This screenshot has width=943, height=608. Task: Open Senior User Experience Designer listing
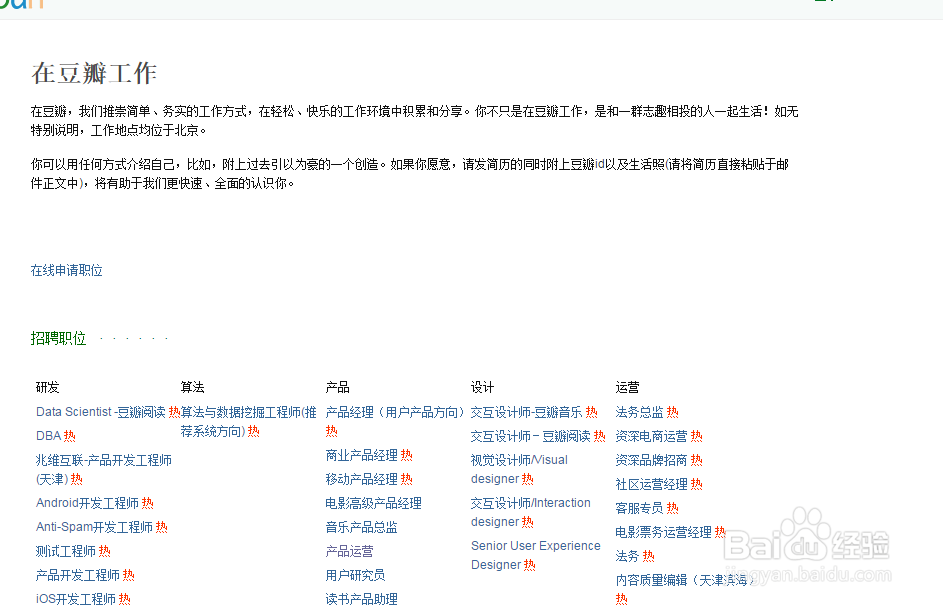pos(535,555)
